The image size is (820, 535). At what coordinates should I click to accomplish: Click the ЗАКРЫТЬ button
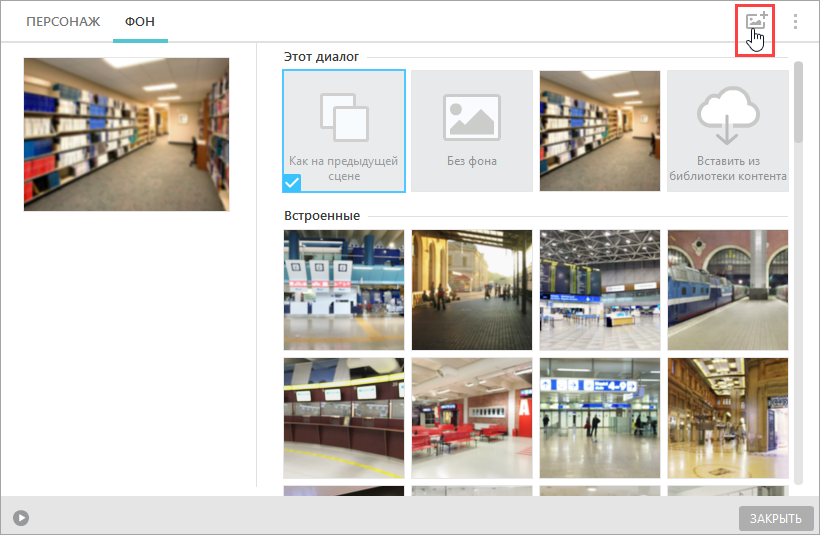tap(776, 518)
